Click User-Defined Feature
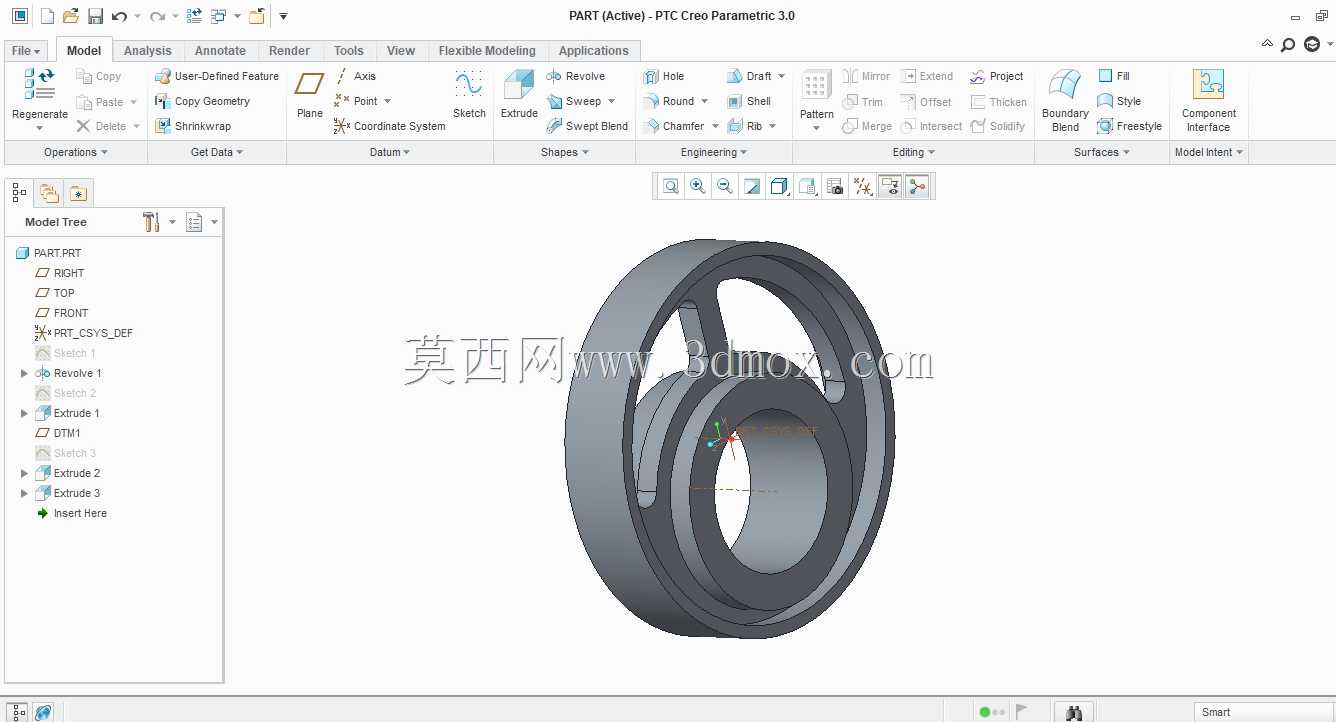1336x722 pixels. click(217, 76)
